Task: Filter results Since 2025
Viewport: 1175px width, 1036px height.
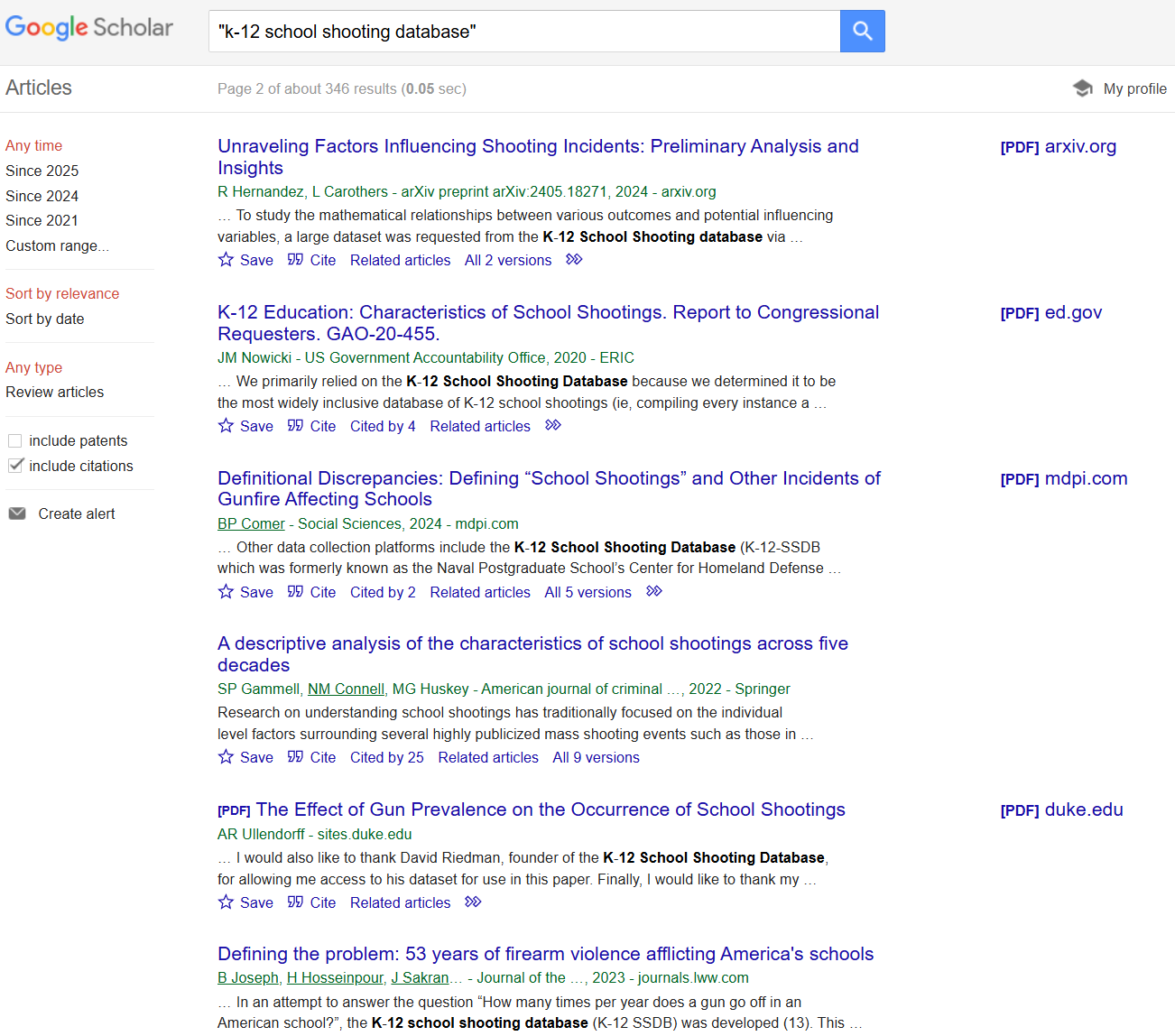Action: click(x=42, y=171)
